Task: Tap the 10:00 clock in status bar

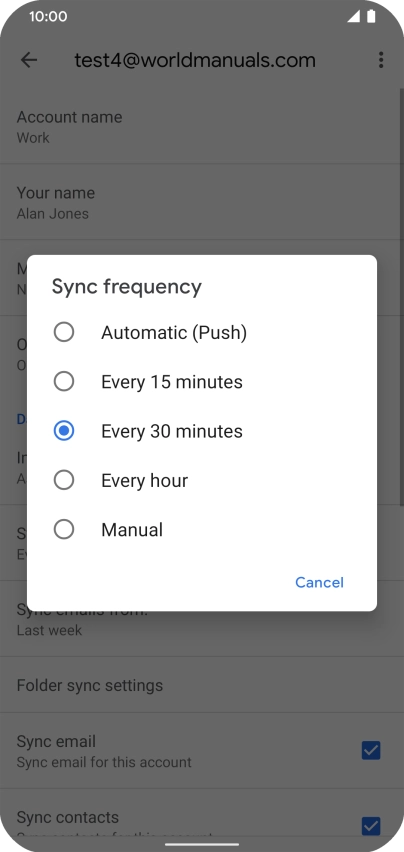Action: point(48,16)
